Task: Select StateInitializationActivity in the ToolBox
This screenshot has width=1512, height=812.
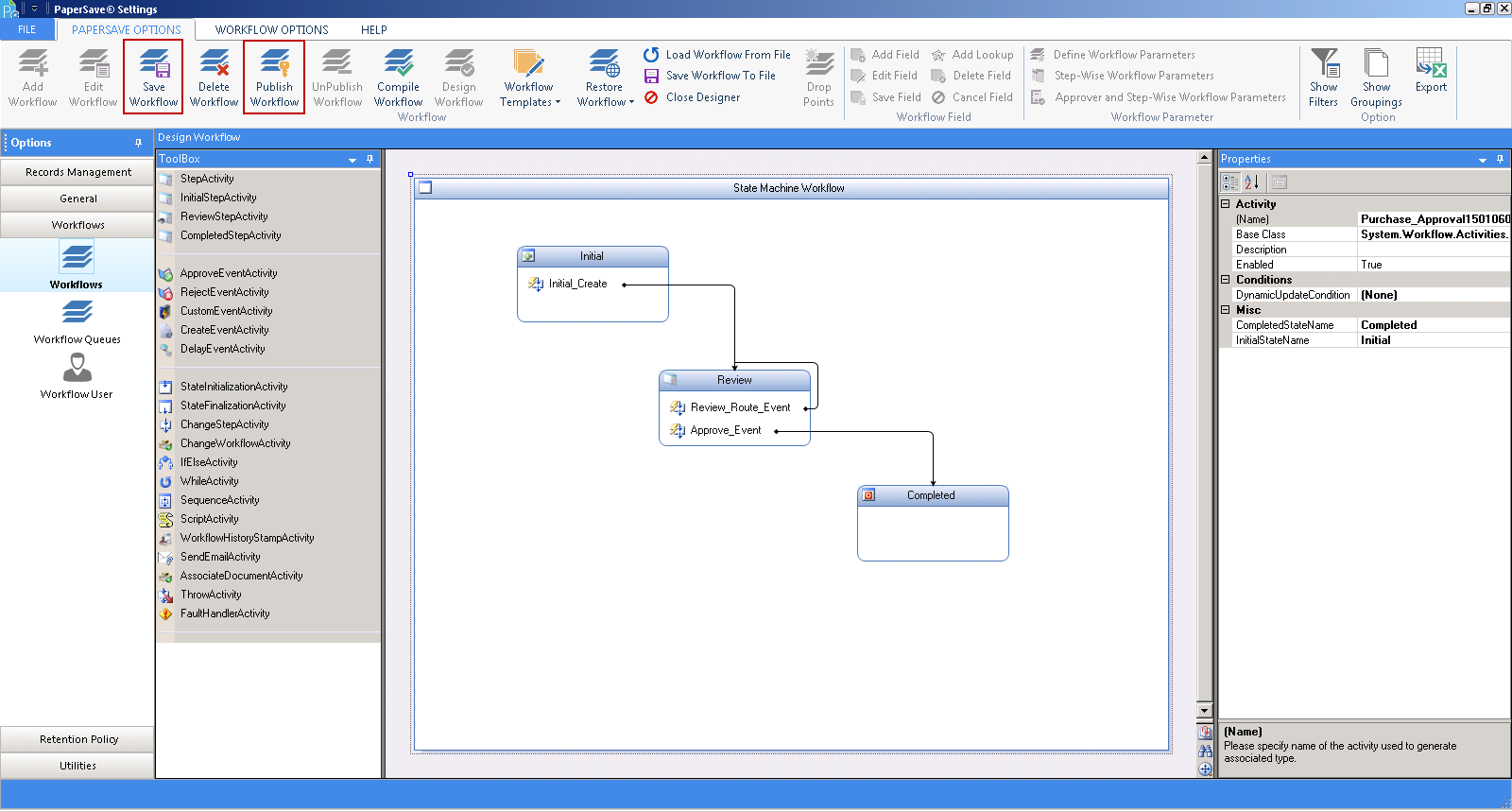Action: tap(234, 387)
